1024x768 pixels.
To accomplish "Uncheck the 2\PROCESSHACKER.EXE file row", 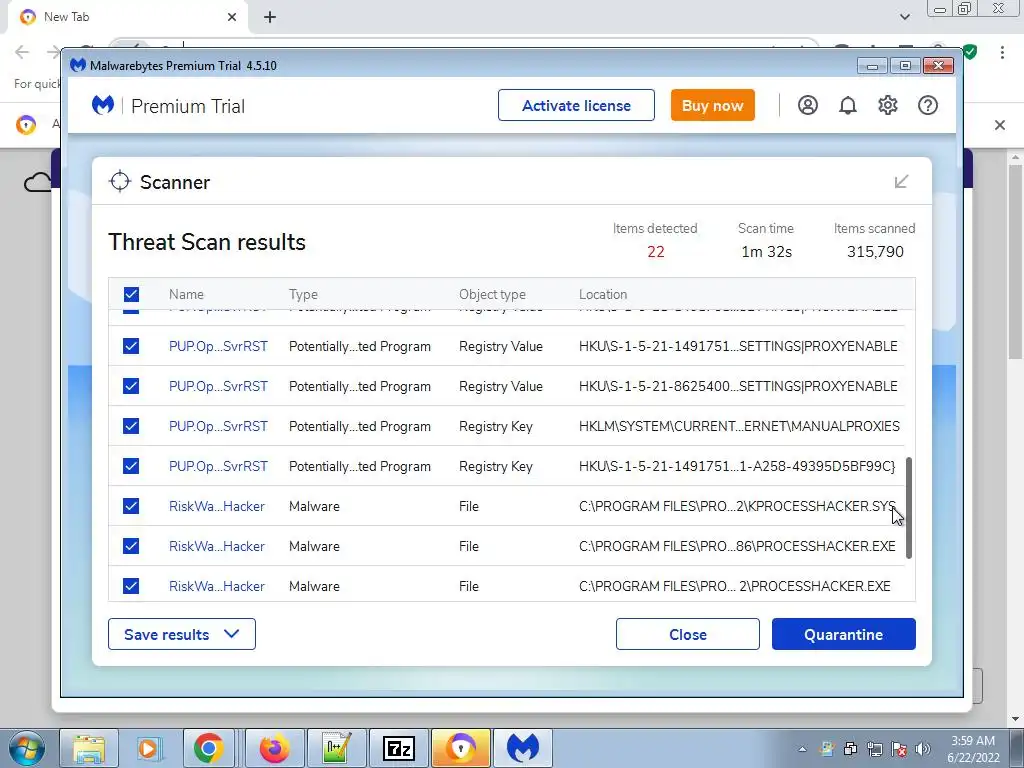I will click(131, 586).
